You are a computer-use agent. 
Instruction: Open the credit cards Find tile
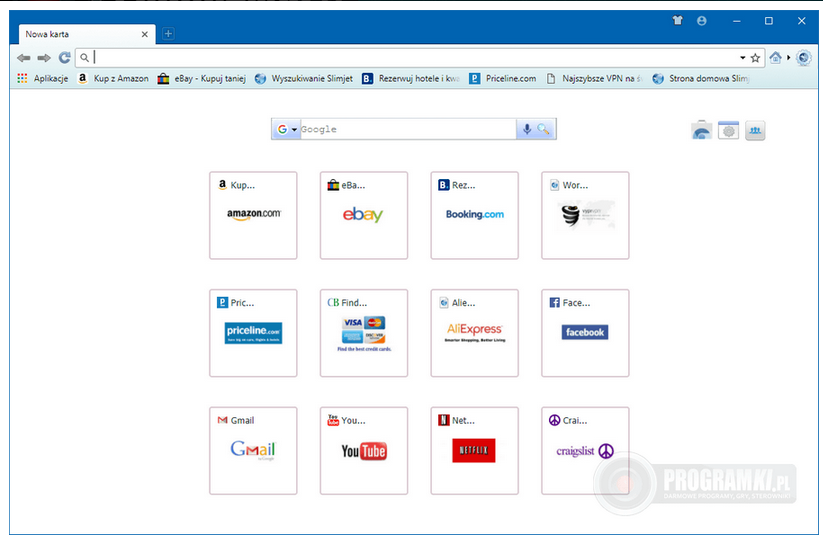364,333
